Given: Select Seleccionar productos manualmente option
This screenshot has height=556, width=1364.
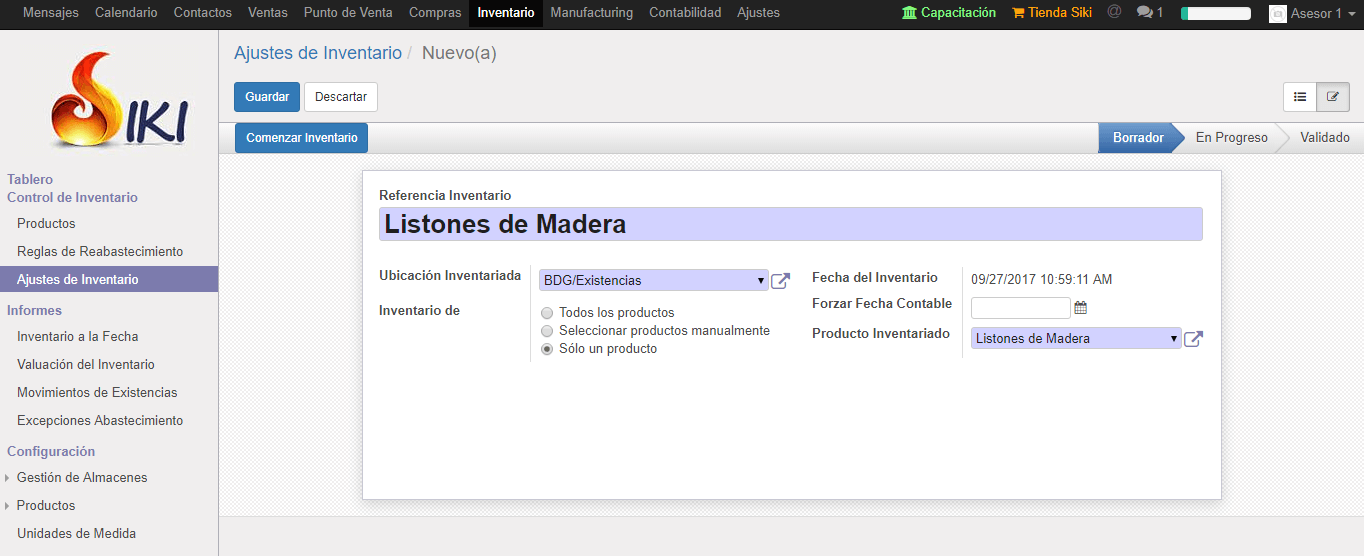Looking at the screenshot, I should click(x=547, y=331).
